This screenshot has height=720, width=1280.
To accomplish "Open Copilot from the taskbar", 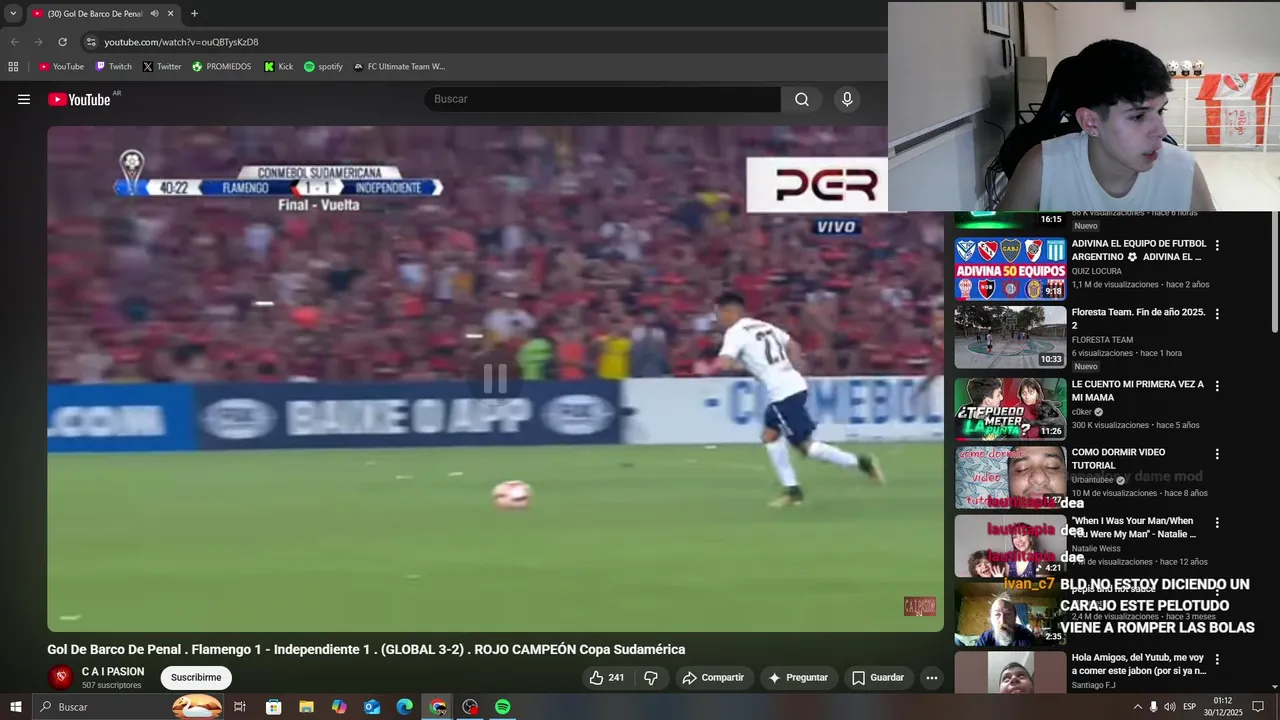I will [x=339, y=707].
